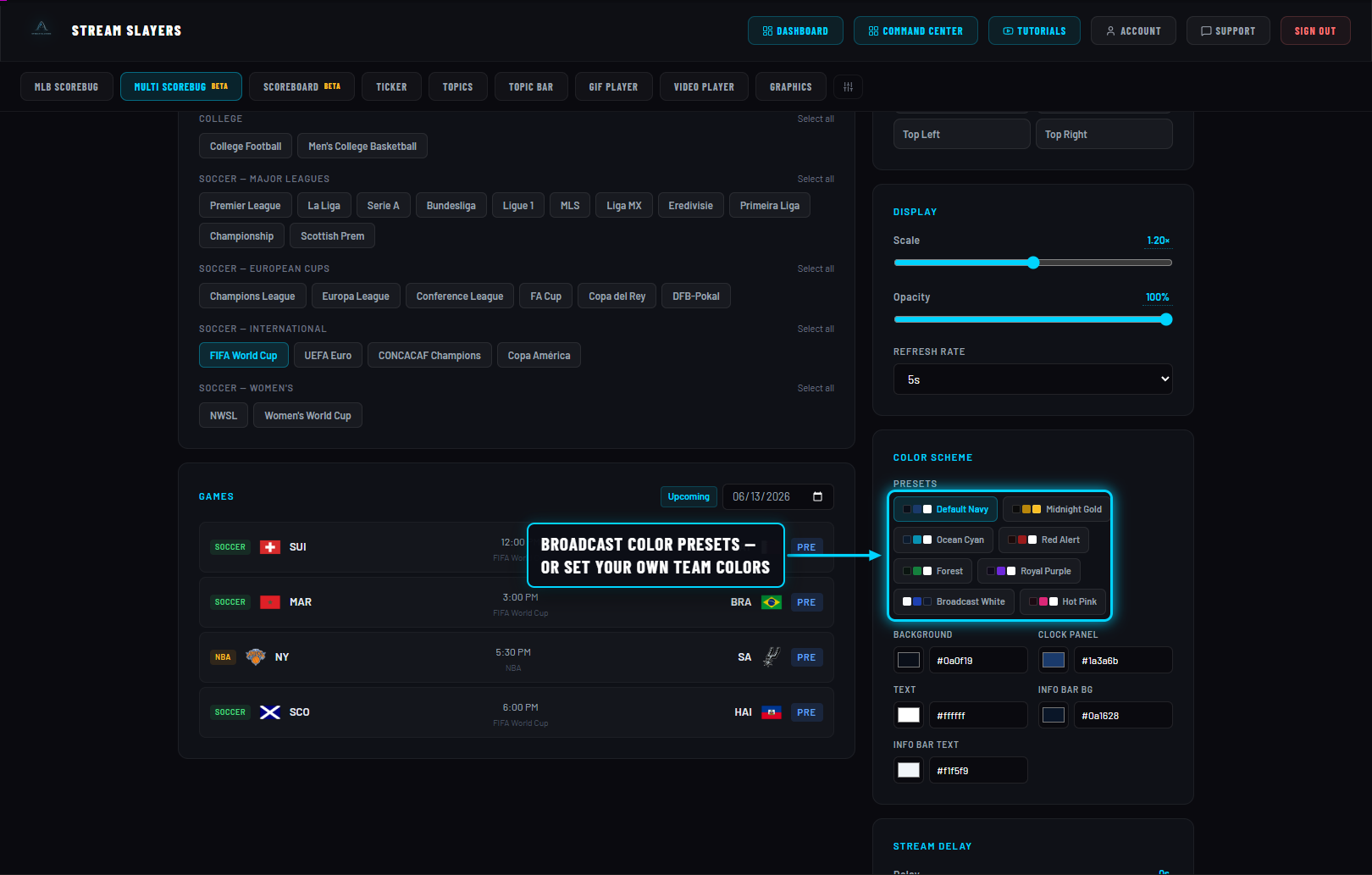Switch to Scoreboard beta tab
1372x875 pixels.
[302, 86]
